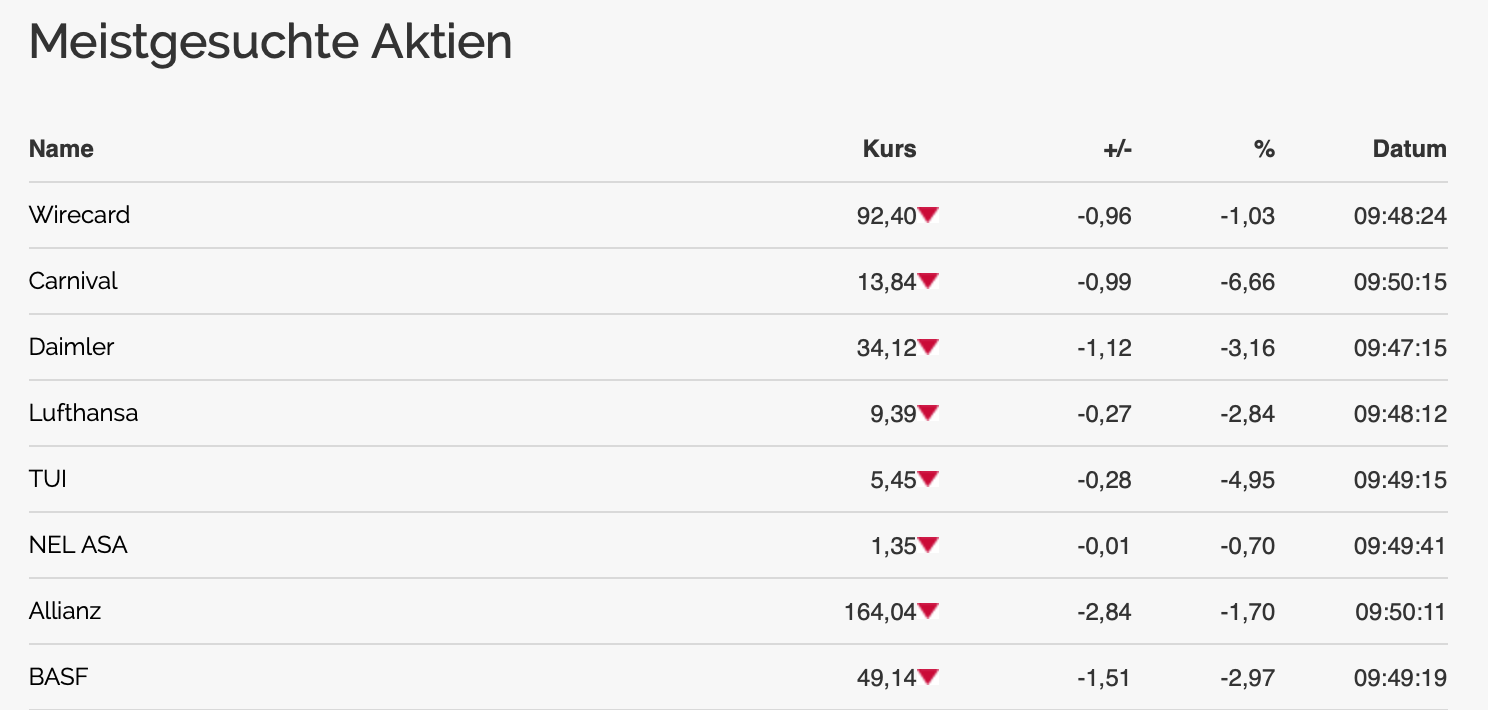Click the falling-price arrow for Lufthansa
1496x710 pixels.
928,412
